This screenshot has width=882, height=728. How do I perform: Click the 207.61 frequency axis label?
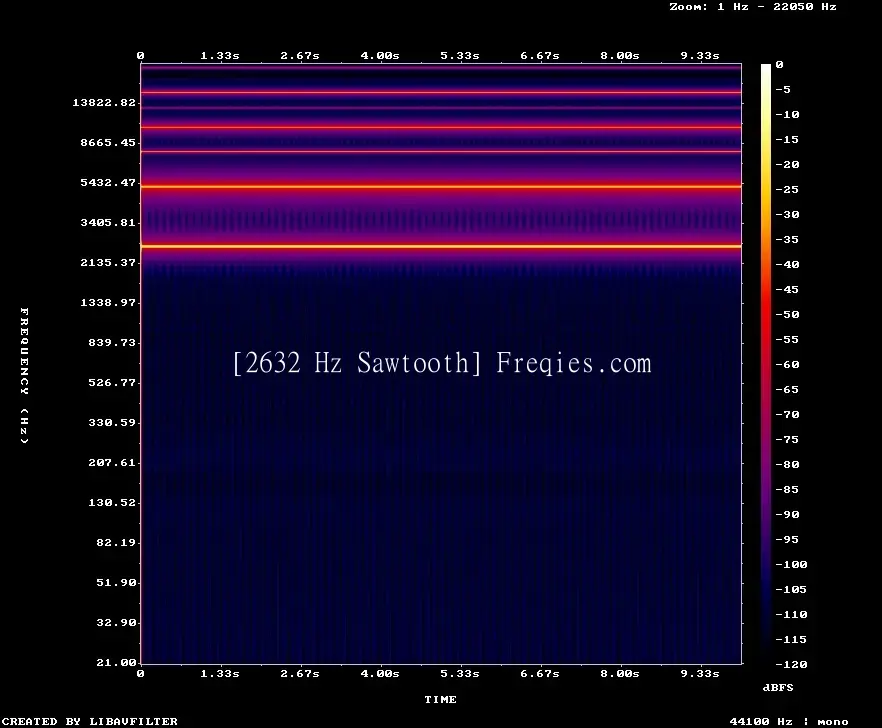click(112, 462)
